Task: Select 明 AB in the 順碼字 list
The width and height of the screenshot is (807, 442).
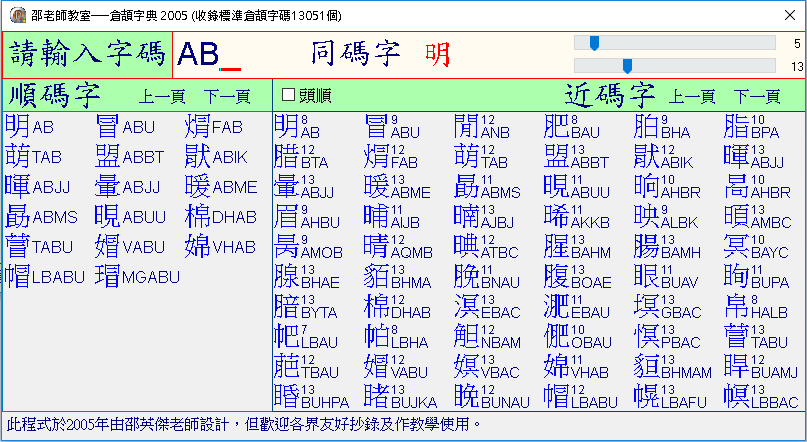Action: (29, 127)
